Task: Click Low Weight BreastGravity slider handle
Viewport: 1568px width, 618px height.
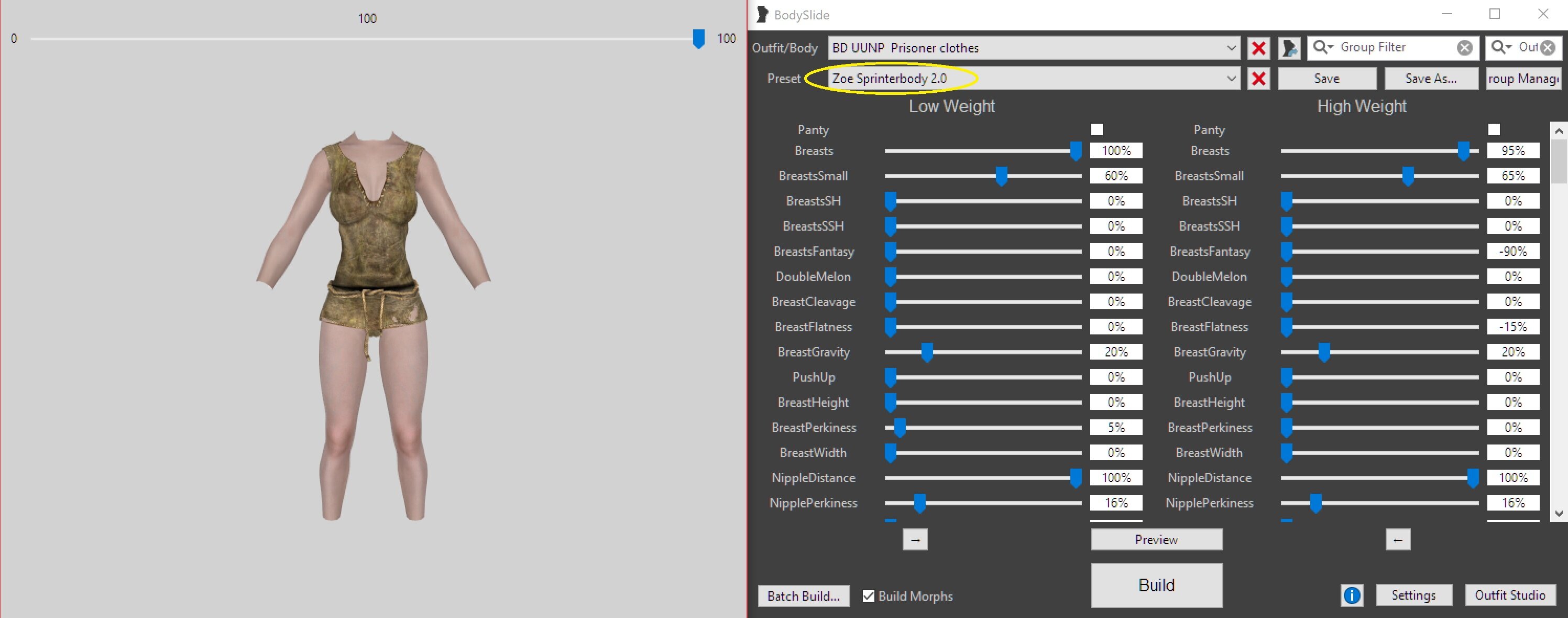Action: [x=927, y=353]
